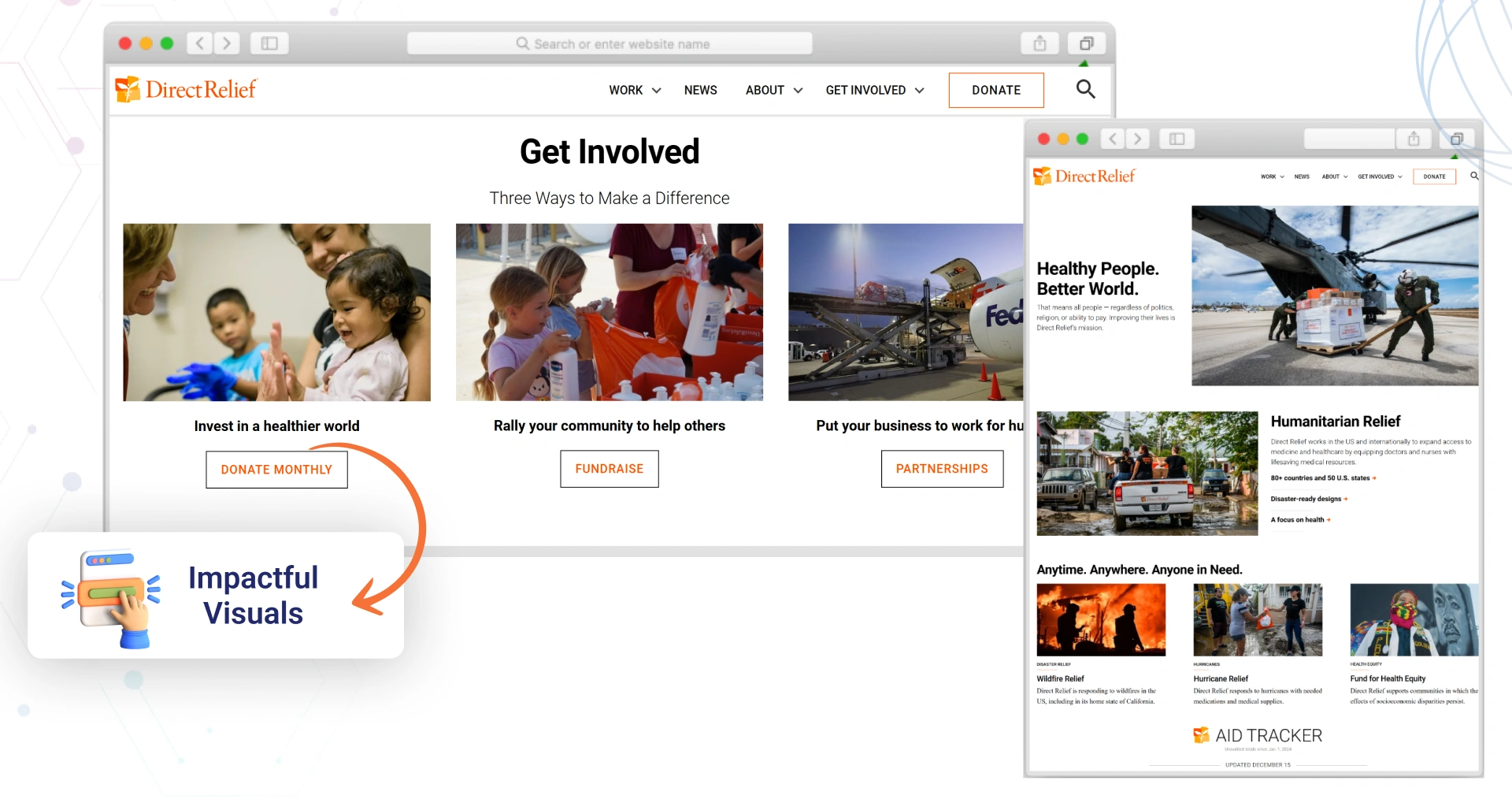1512x799 pixels.
Task: Click 'Humanitarian Relief' heading
Action: 1336,422
